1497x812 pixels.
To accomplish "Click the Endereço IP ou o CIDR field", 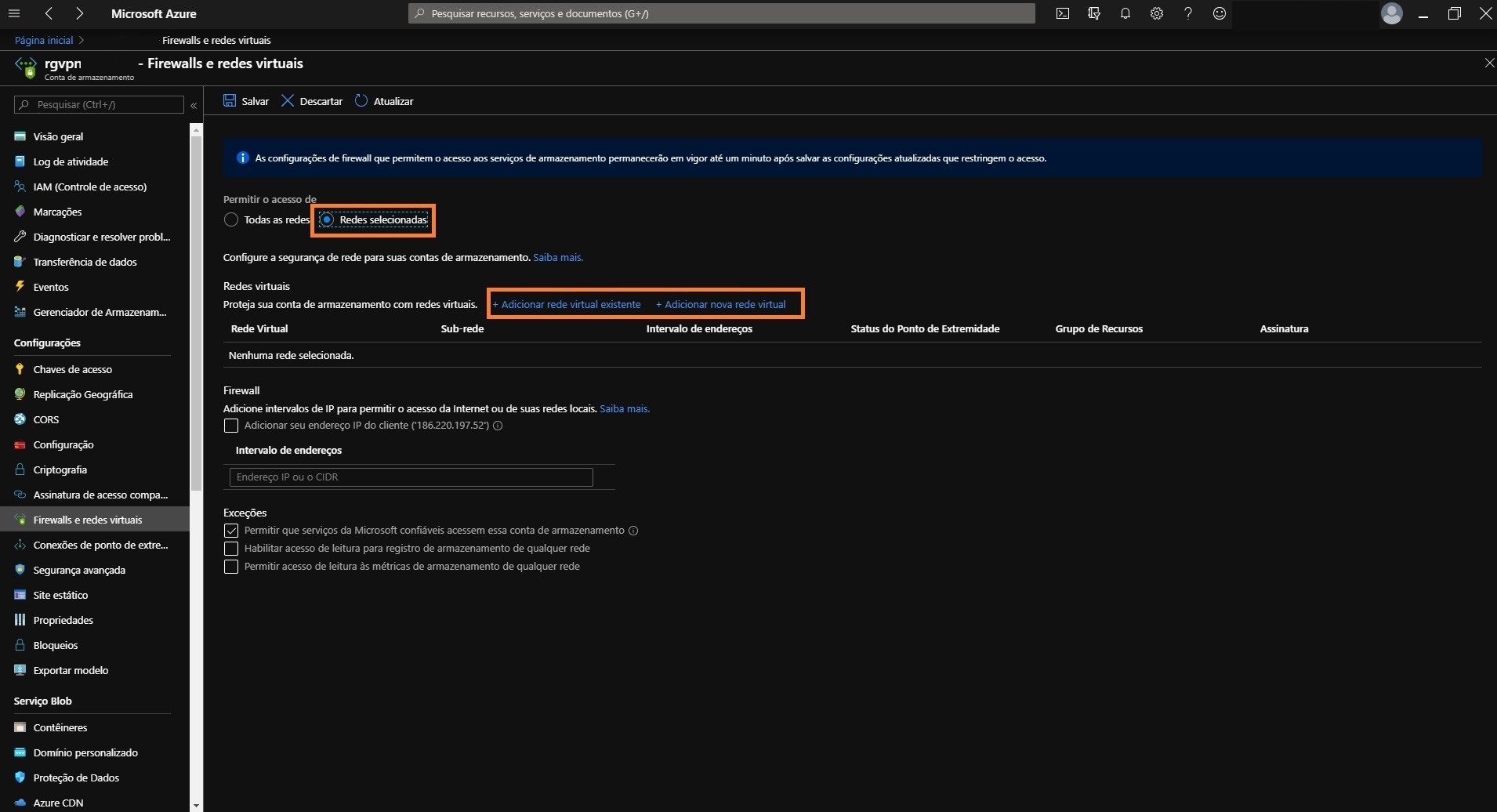I will [411, 477].
